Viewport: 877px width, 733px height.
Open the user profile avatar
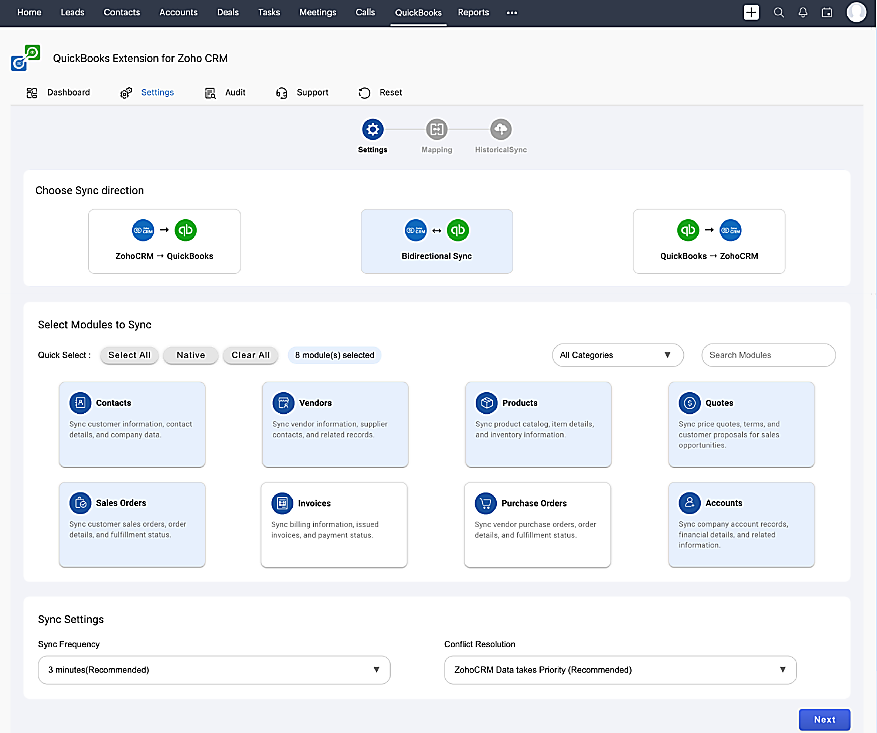[856, 12]
